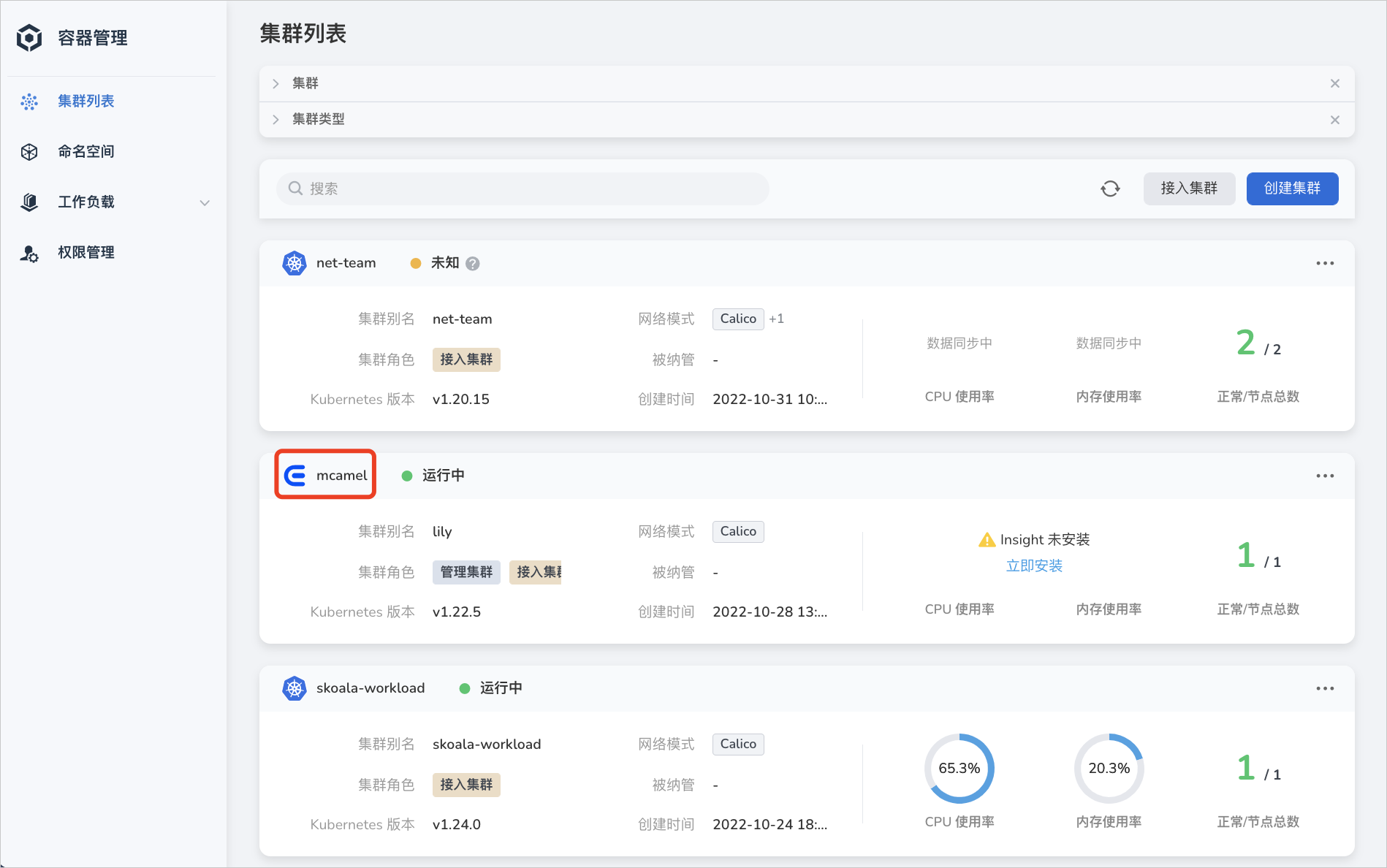Image resolution: width=1387 pixels, height=868 pixels.
Task: Open 工作负载 menu item
Action: click(x=85, y=202)
